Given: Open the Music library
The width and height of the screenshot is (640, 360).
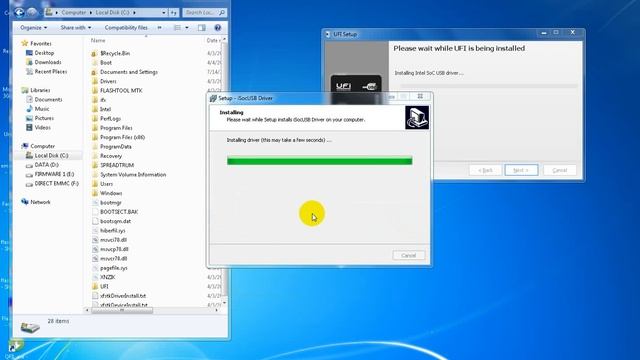Looking at the screenshot, I should click(x=42, y=109).
